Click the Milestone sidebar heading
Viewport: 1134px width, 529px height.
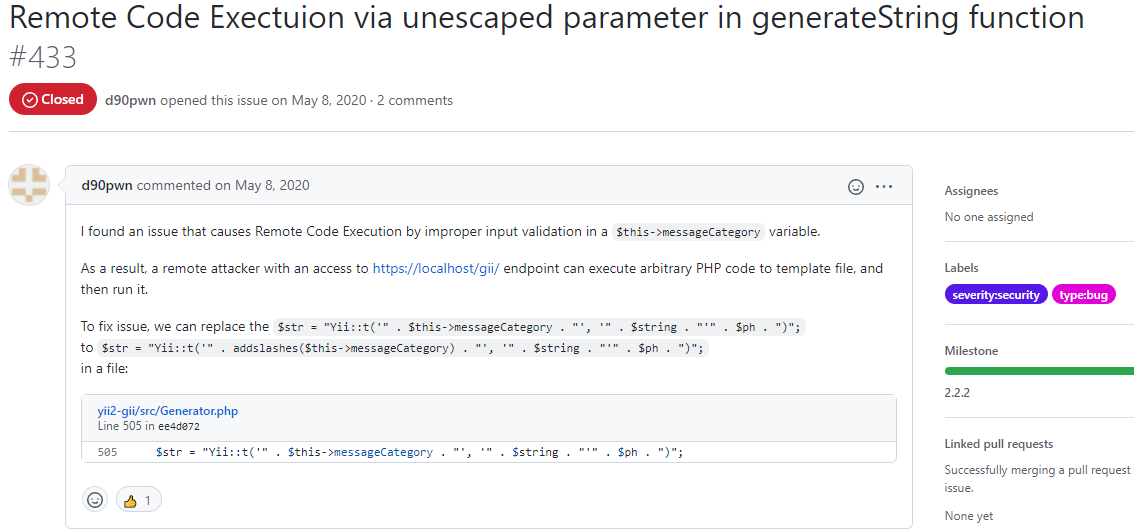[971, 351]
